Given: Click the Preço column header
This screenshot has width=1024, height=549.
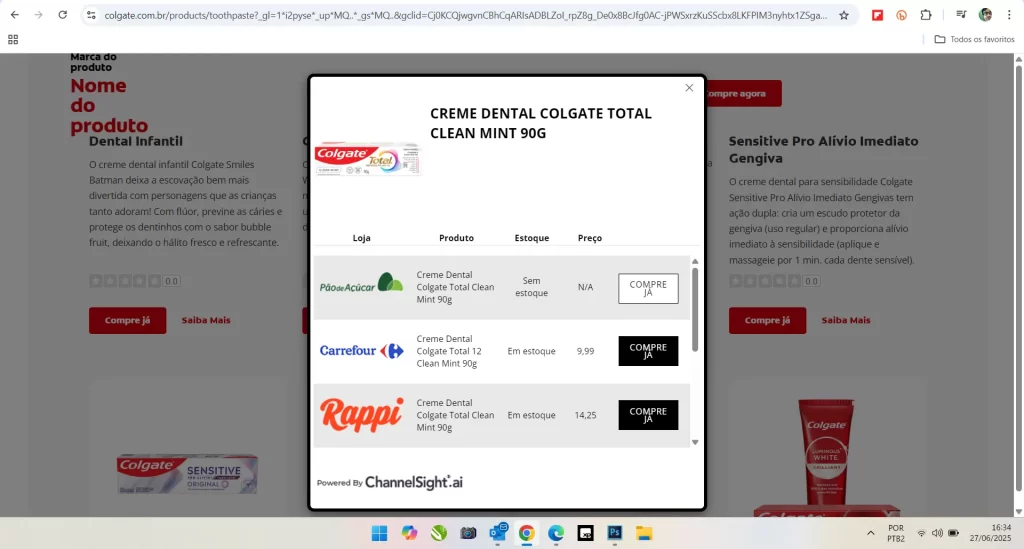Looking at the screenshot, I should (x=590, y=238).
